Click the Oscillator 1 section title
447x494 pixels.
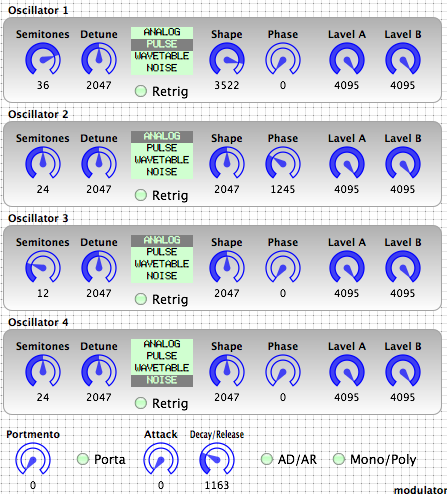(38, 10)
